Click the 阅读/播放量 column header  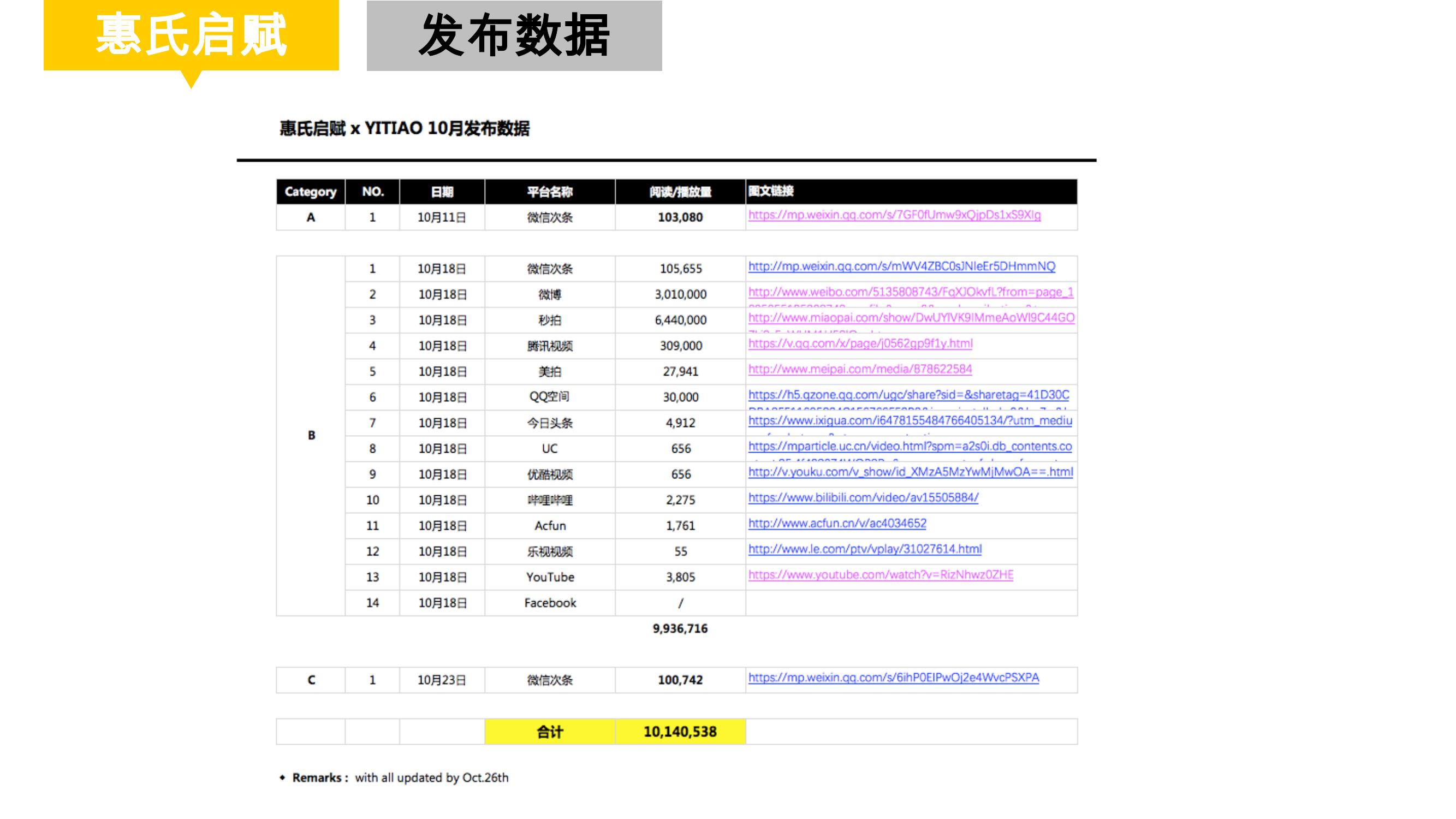pos(681,192)
